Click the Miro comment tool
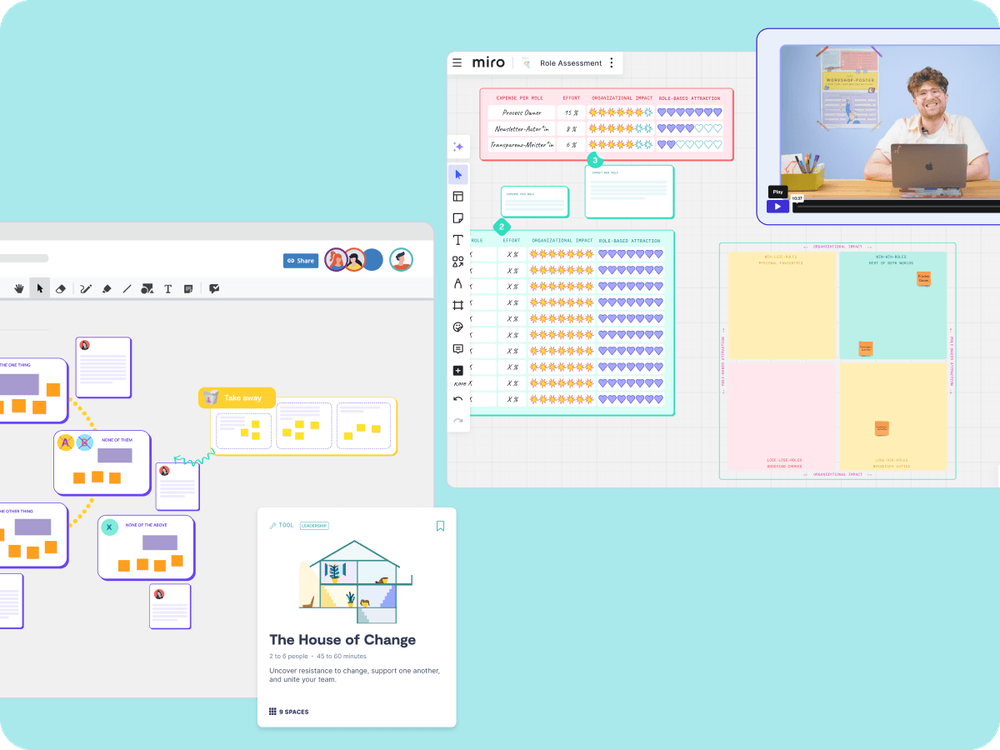Screen dimensions: 1000x750 tap(458, 349)
